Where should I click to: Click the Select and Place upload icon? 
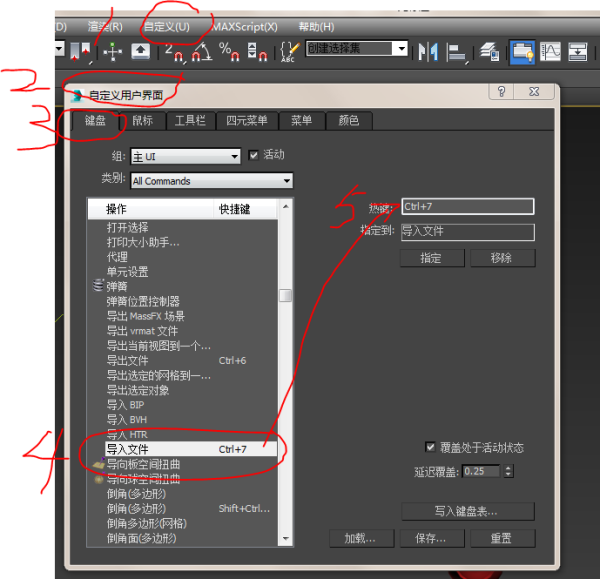click(140, 51)
